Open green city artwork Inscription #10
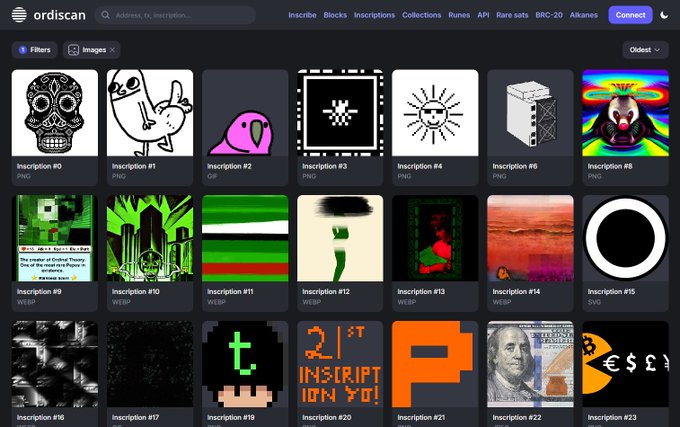This screenshot has height=427, width=680. tap(150, 238)
